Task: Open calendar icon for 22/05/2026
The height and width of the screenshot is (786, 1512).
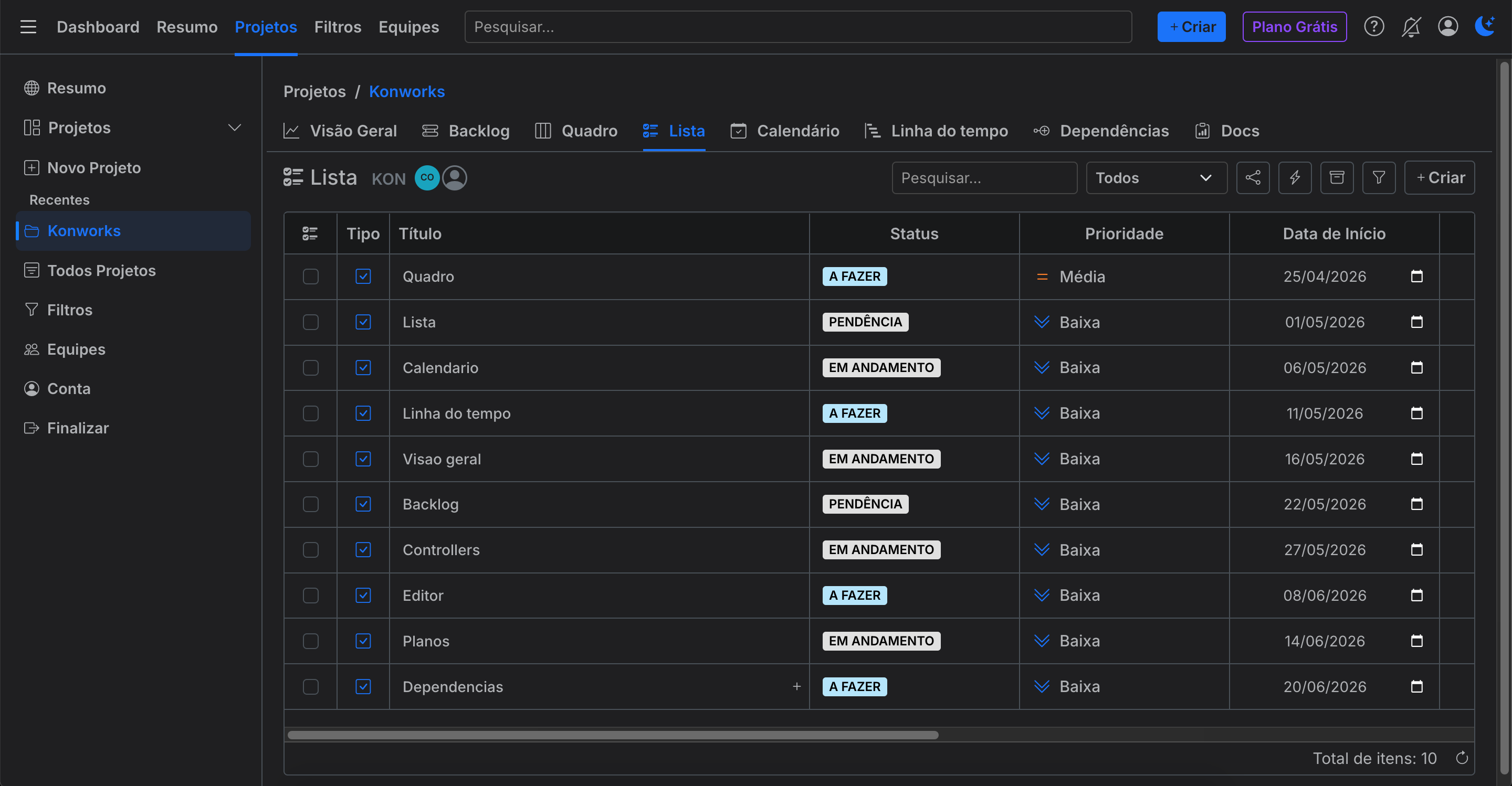Action: coord(1416,504)
